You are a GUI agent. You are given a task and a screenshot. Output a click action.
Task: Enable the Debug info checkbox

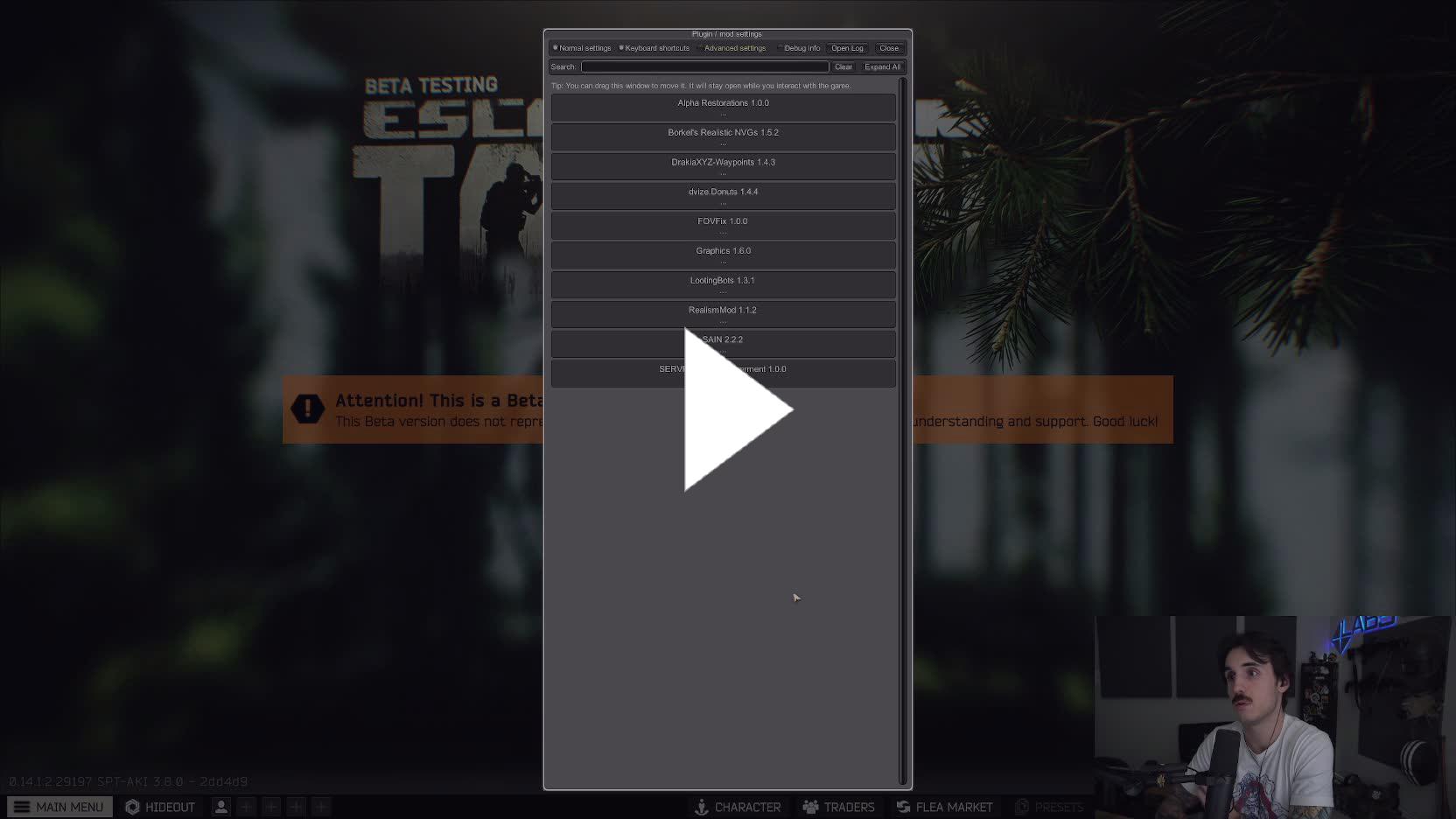tap(780, 48)
